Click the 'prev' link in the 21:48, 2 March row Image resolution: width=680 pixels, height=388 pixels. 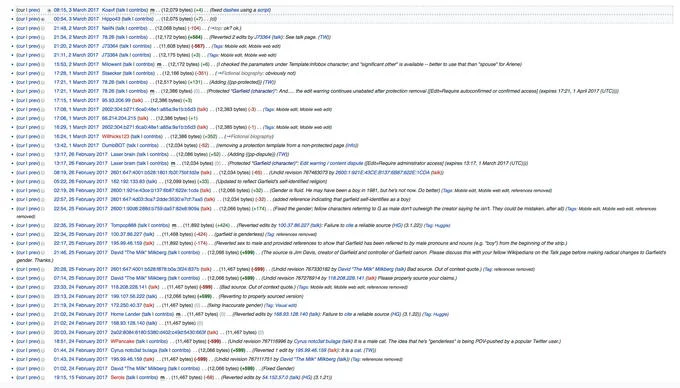tap(34, 28)
